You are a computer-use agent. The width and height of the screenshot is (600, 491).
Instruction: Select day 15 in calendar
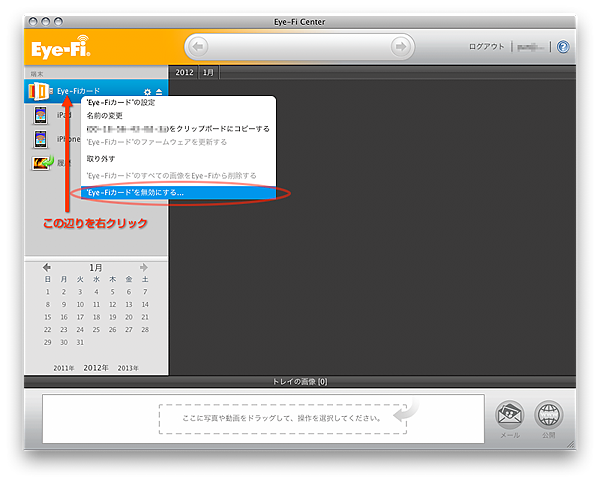click(47, 317)
